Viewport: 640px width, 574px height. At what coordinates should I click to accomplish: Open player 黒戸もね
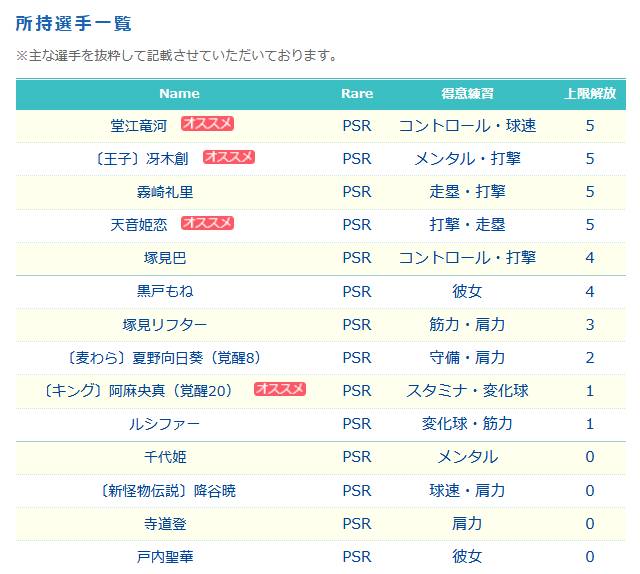pyautogui.click(x=165, y=291)
